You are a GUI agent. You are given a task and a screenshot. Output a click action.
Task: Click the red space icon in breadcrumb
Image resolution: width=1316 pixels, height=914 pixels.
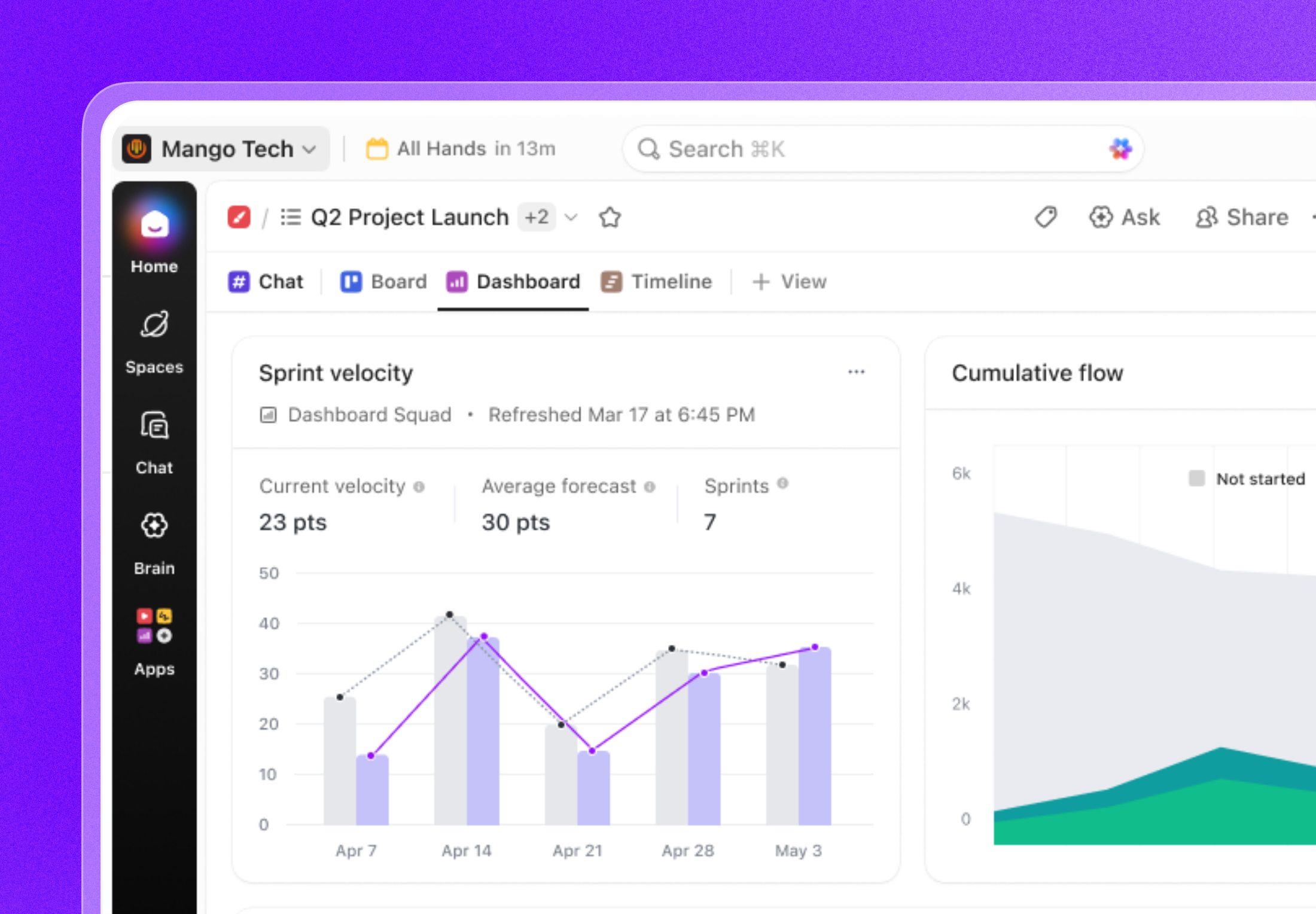pyautogui.click(x=239, y=218)
